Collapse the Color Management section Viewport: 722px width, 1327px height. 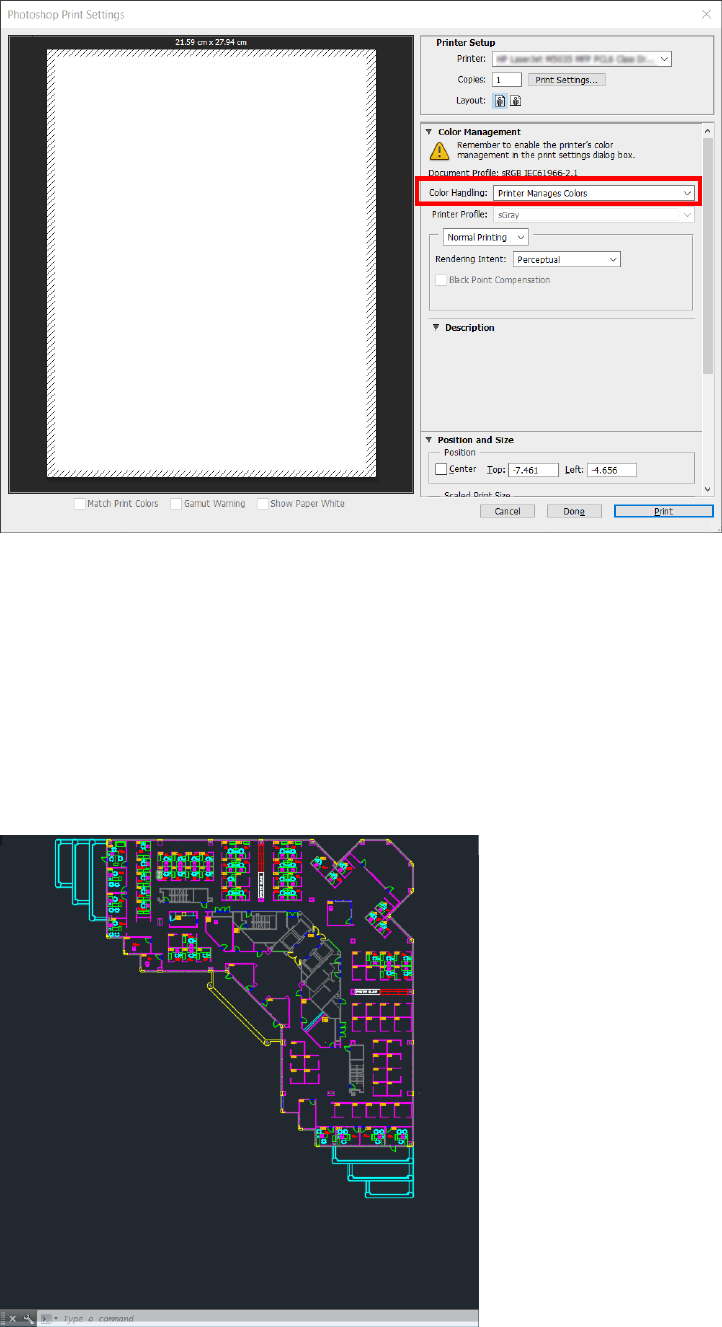(430, 132)
